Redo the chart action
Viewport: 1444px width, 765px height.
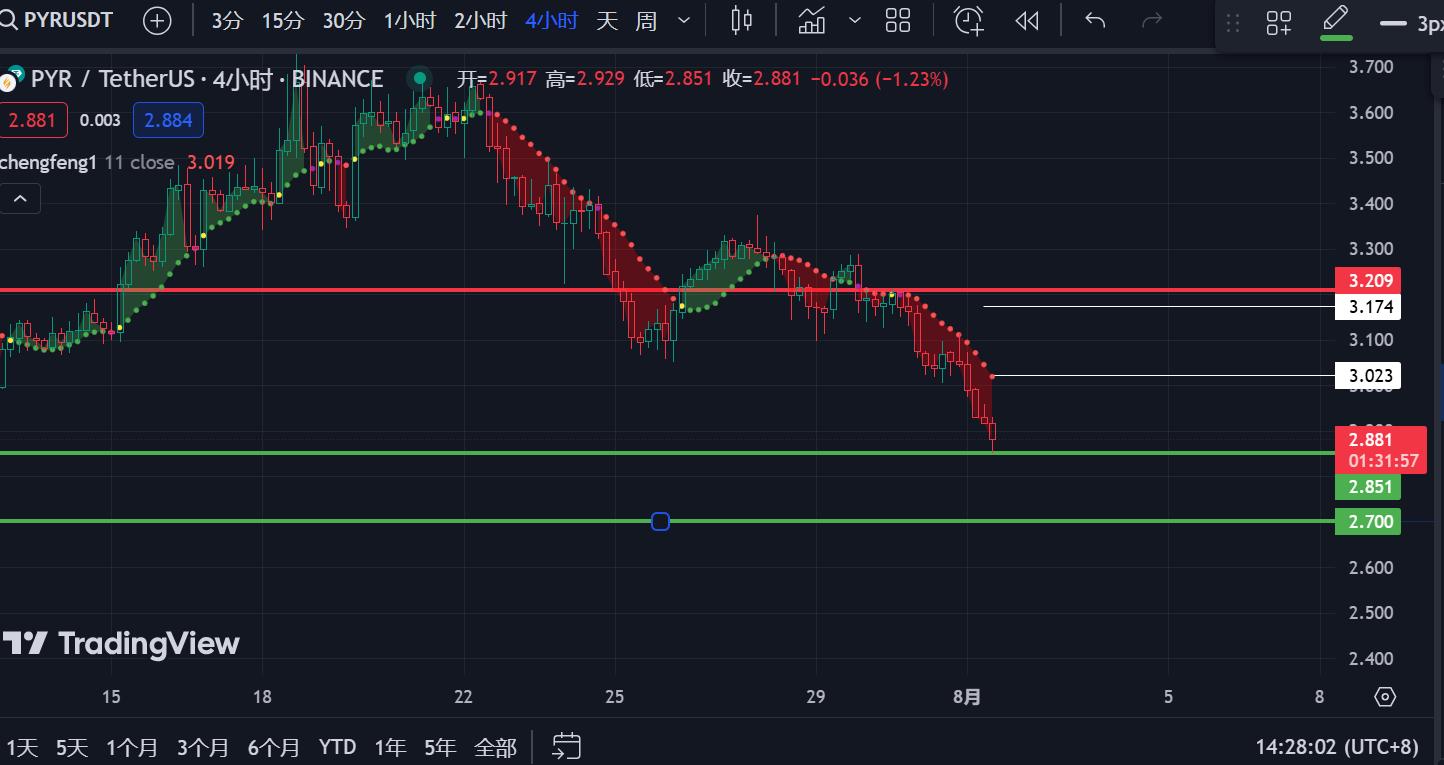[x=1152, y=20]
